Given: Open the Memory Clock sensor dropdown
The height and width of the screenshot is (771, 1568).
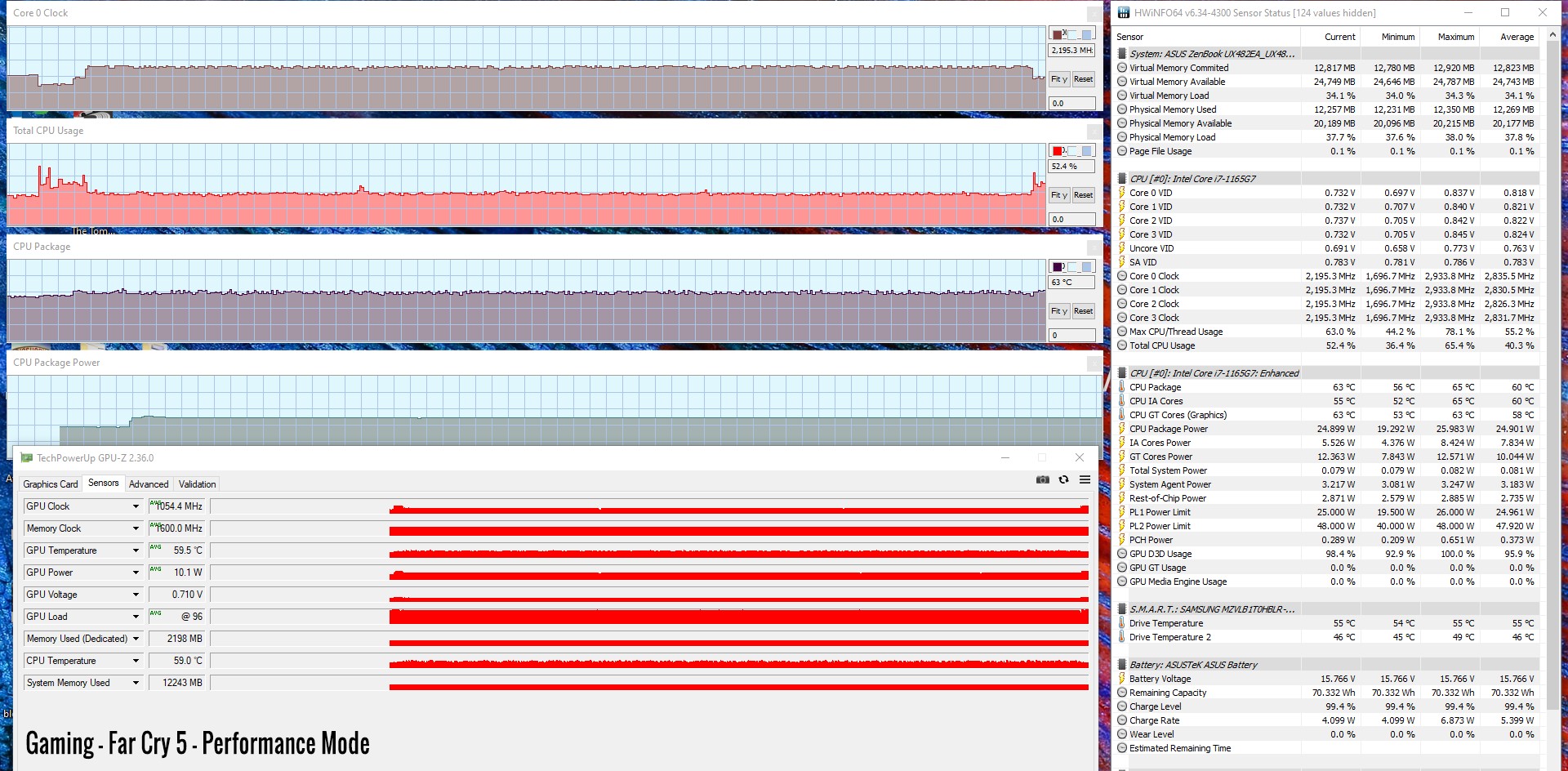Looking at the screenshot, I should click(136, 528).
